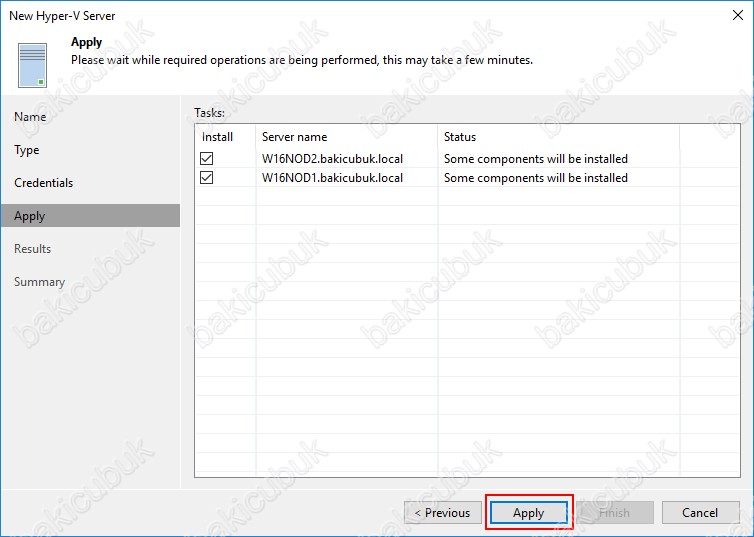754x537 pixels.
Task: Close the New Hyper-V Server dialog
Action: pos(738,15)
